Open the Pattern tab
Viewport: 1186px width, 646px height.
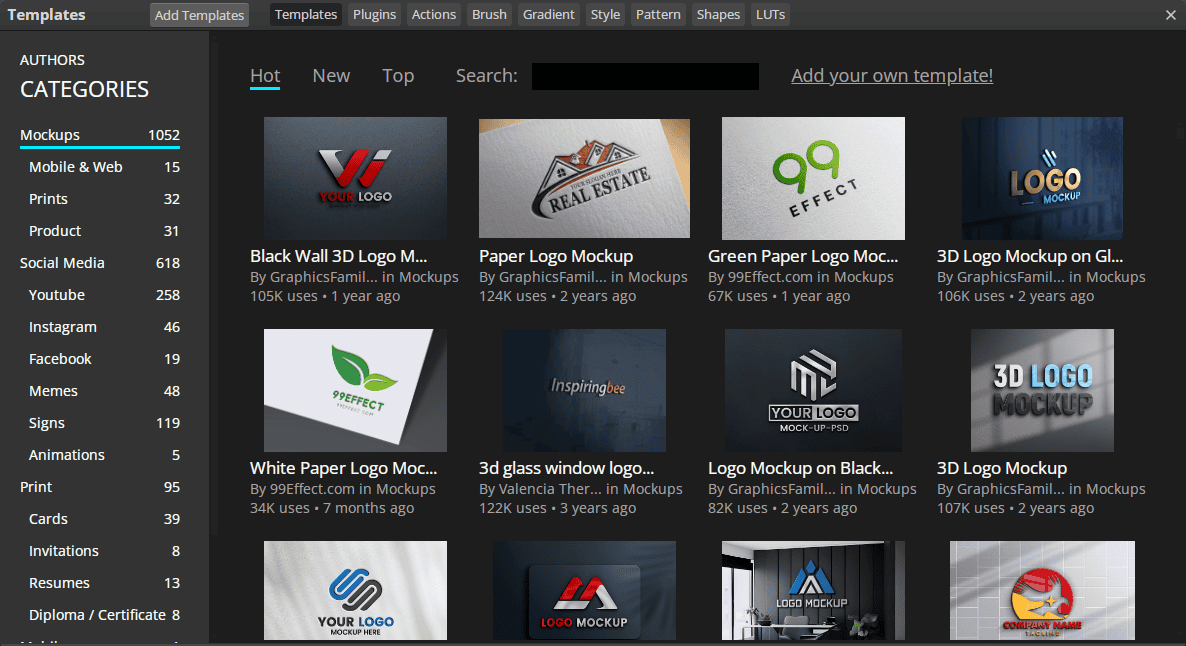point(658,14)
